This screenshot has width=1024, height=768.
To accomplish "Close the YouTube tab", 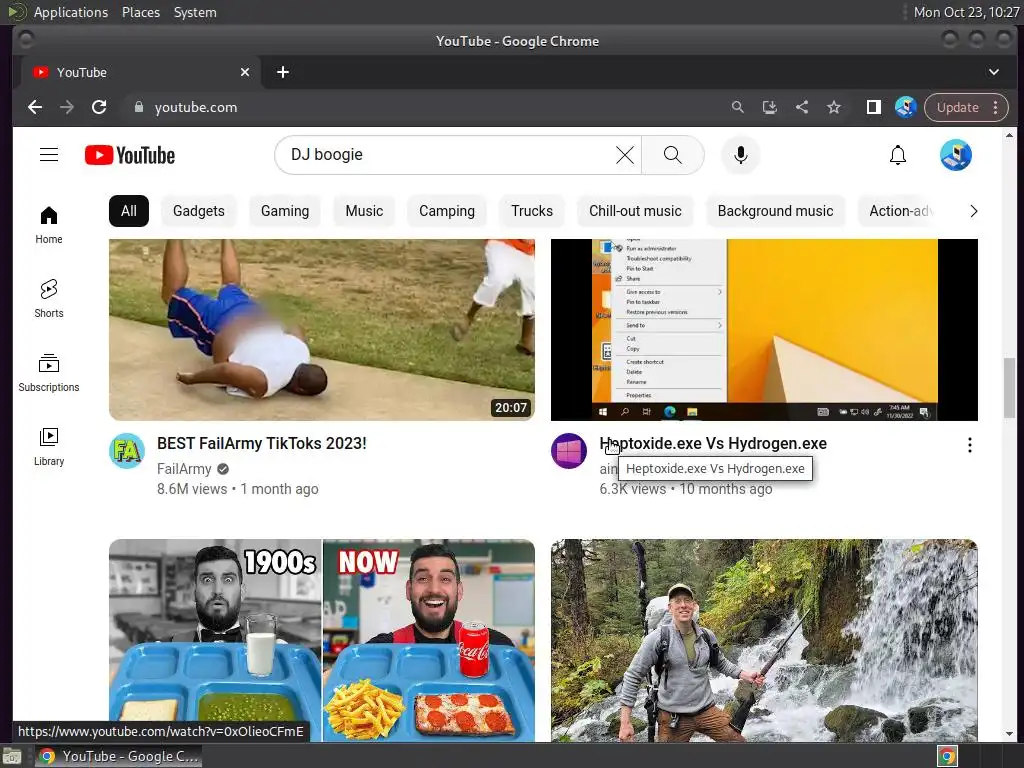I will 245,72.
